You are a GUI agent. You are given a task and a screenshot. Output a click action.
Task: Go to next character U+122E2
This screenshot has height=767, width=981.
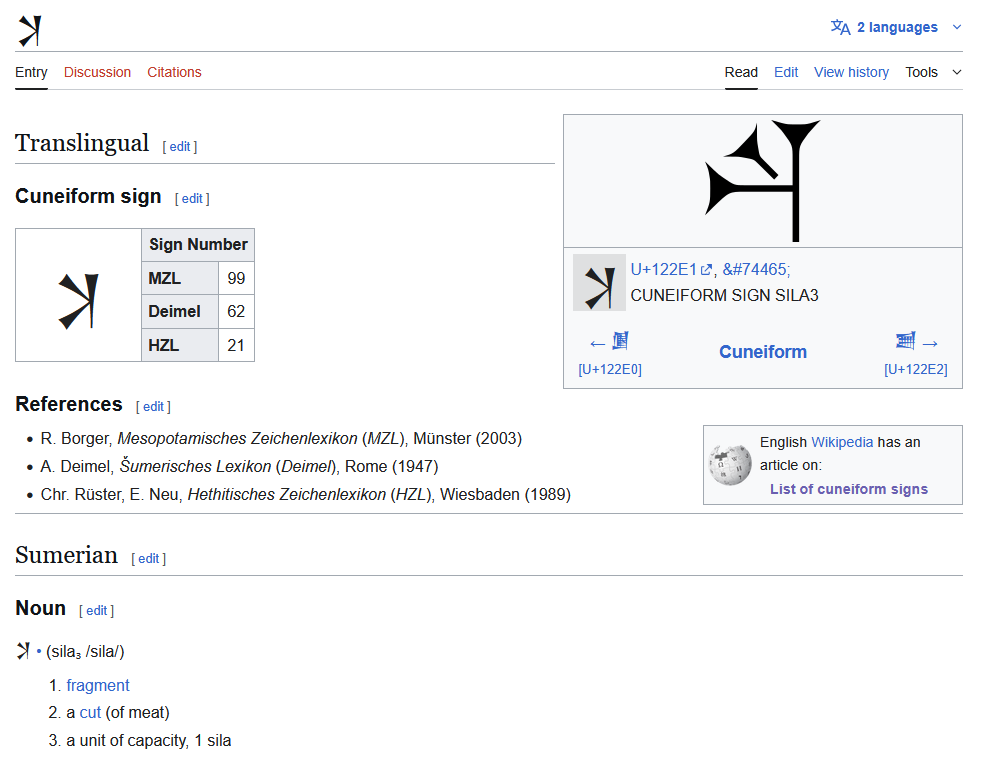(916, 352)
